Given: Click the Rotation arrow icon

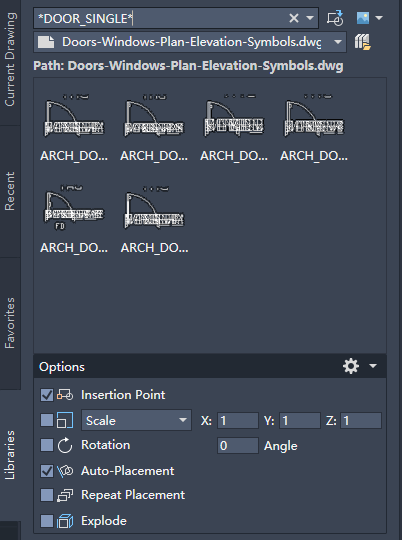Looking at the screenshot, I should click(65, 445).
